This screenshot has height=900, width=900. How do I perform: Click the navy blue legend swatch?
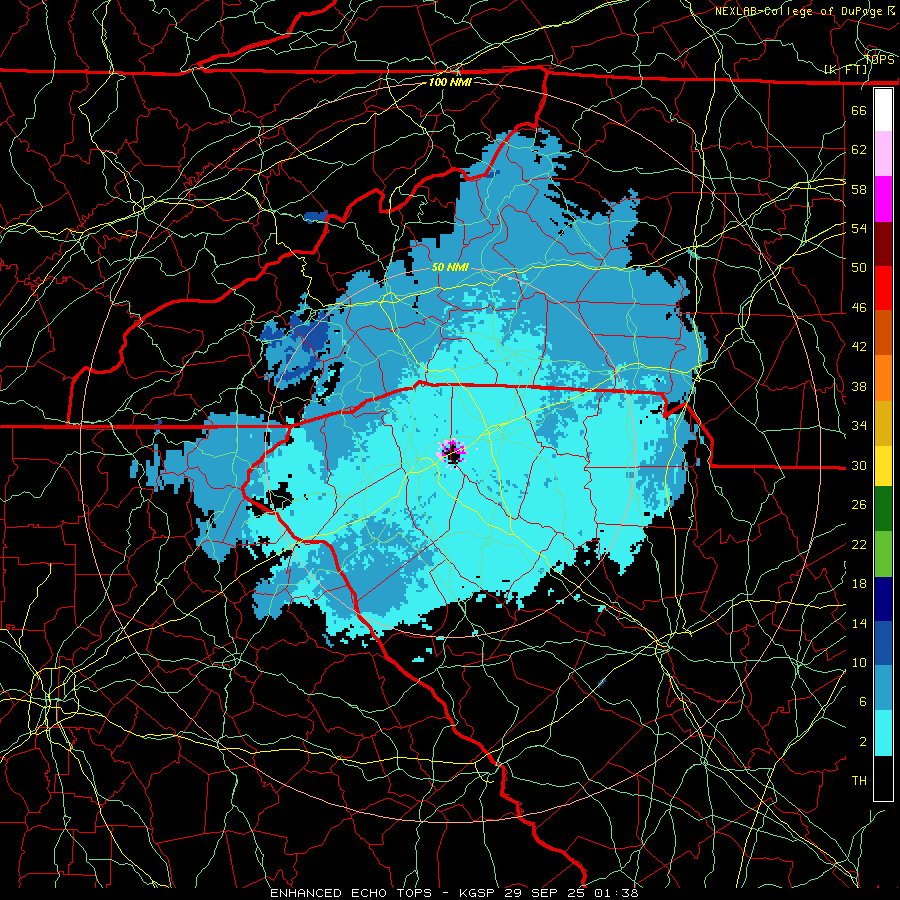tap(883, 599)
